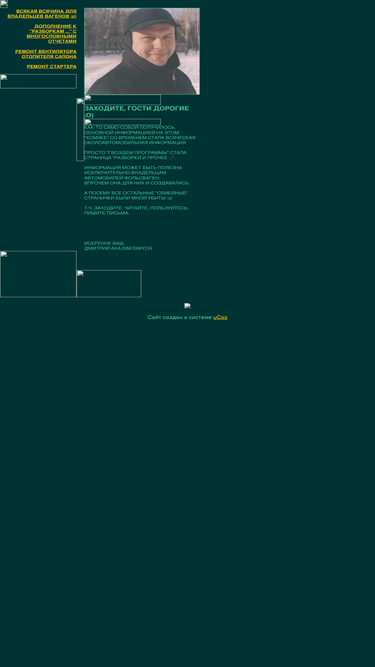
Task: Follow the uCoz link in the footer
Action: (x=220, y=317)
